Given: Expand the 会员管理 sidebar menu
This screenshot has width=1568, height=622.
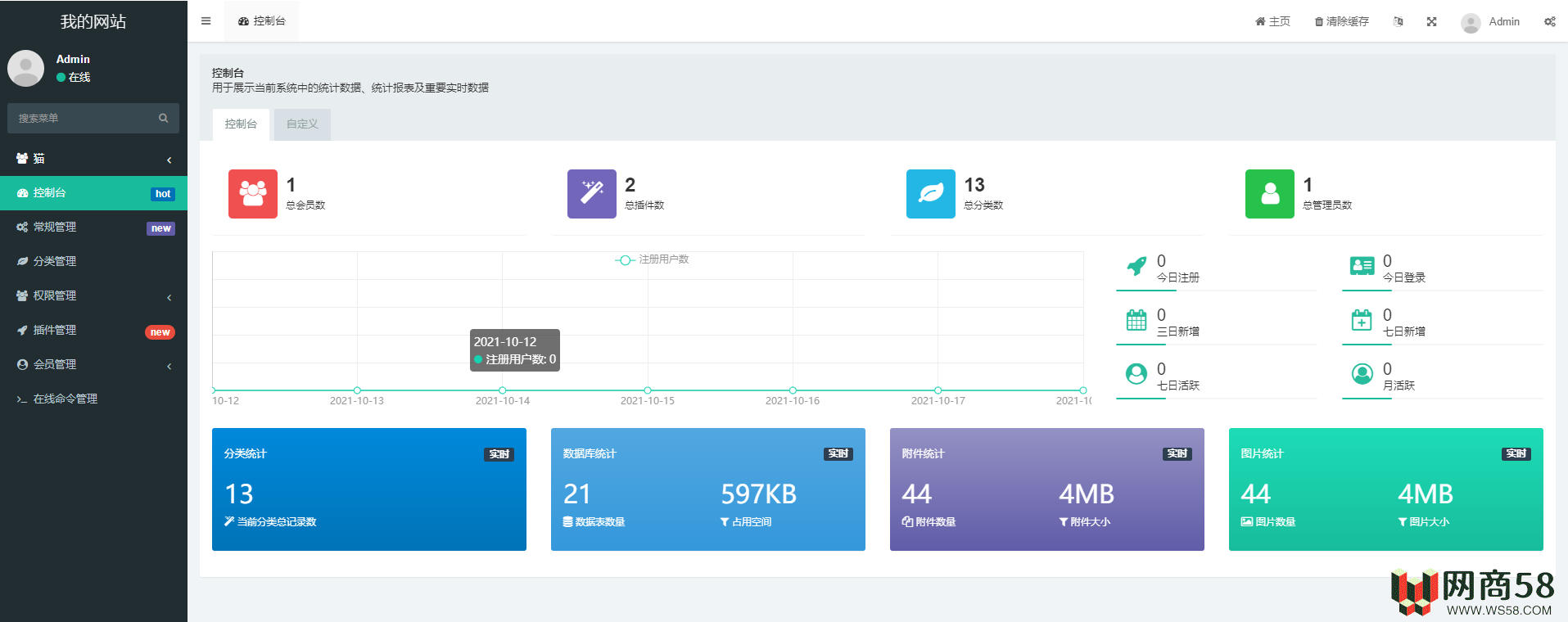Looking at the screenshot, I should point(93,365).
